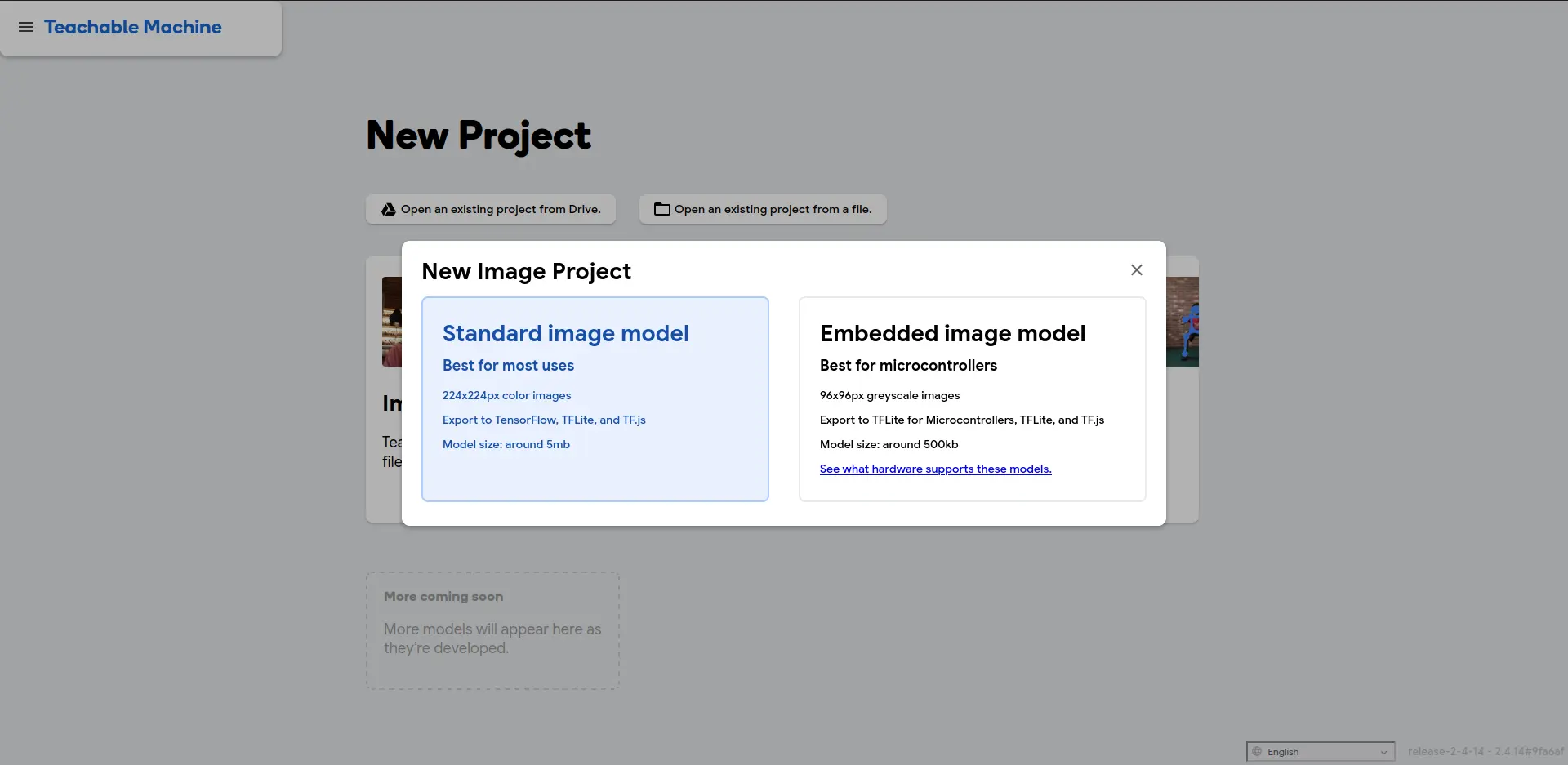Open the English language dropdown
Viewport: 1568px width, 765px height.
tap(1321, 752)
